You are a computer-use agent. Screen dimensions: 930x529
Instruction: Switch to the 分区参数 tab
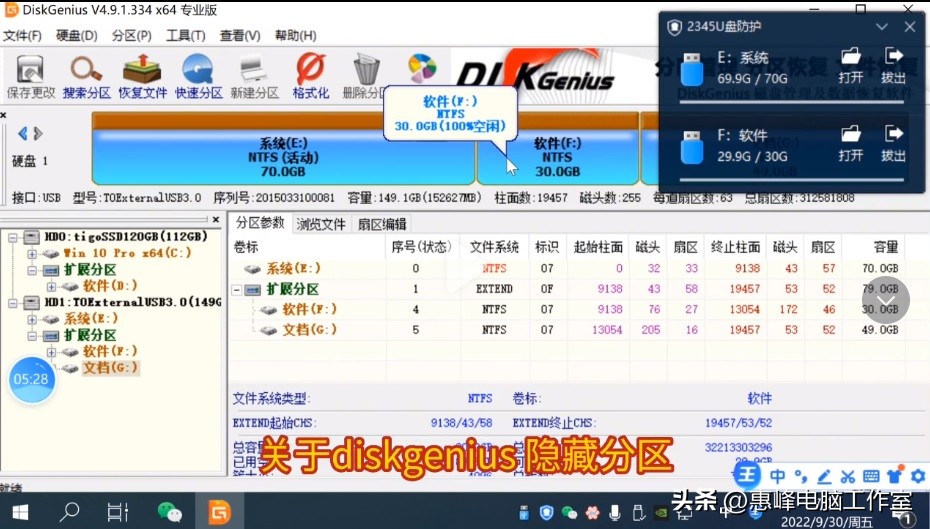point(260,223)
